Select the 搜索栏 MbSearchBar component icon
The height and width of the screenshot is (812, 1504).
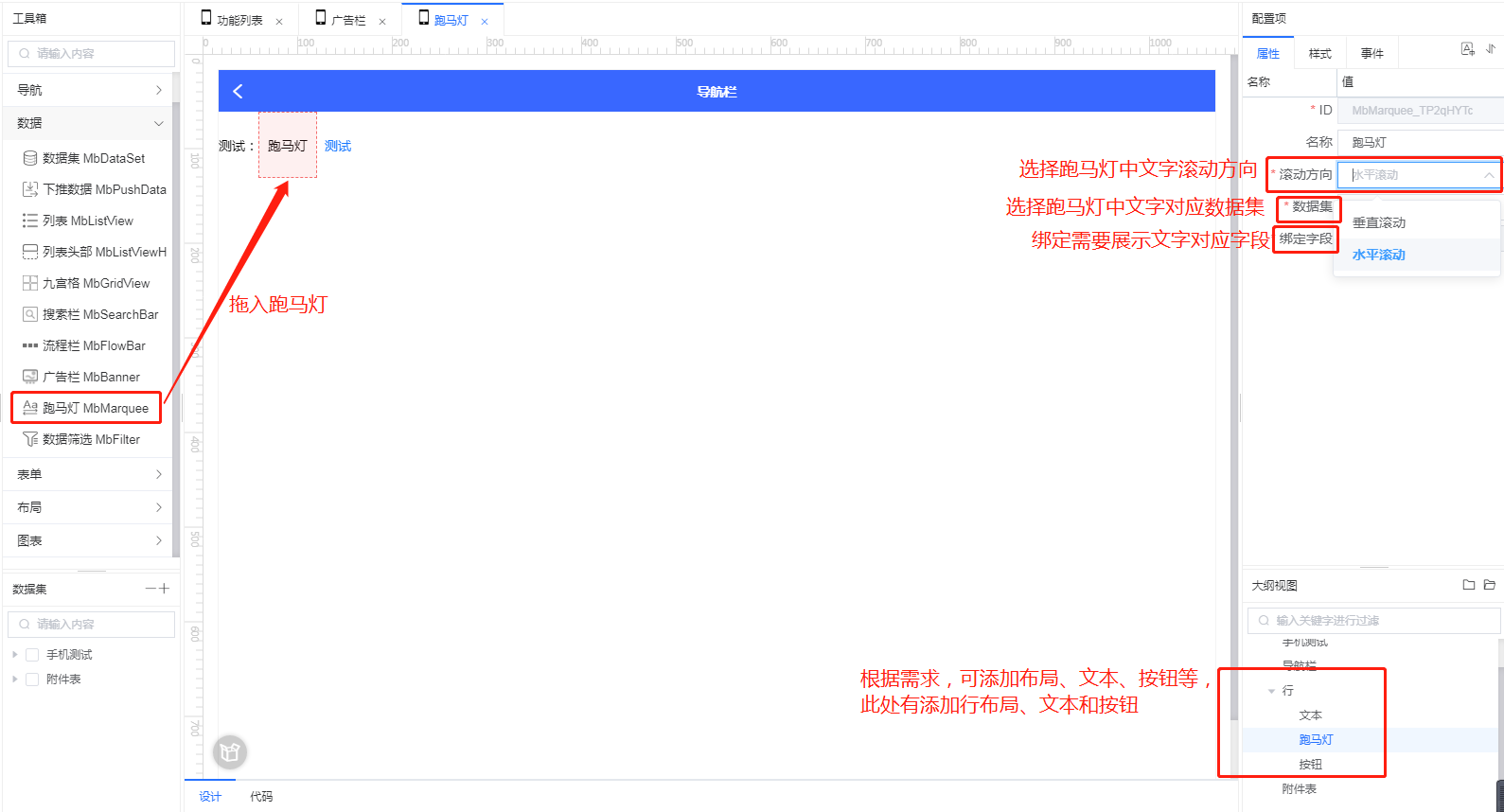click(30, 314)
